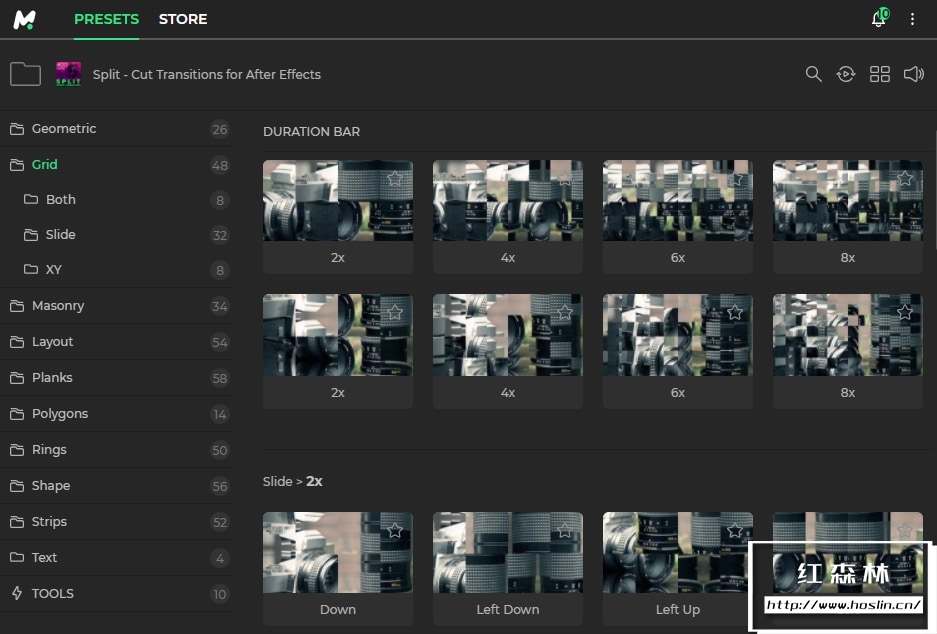Open the Both subfolder under Grid
Viewport: 937px width, 634px height.
tap(117, 200)
